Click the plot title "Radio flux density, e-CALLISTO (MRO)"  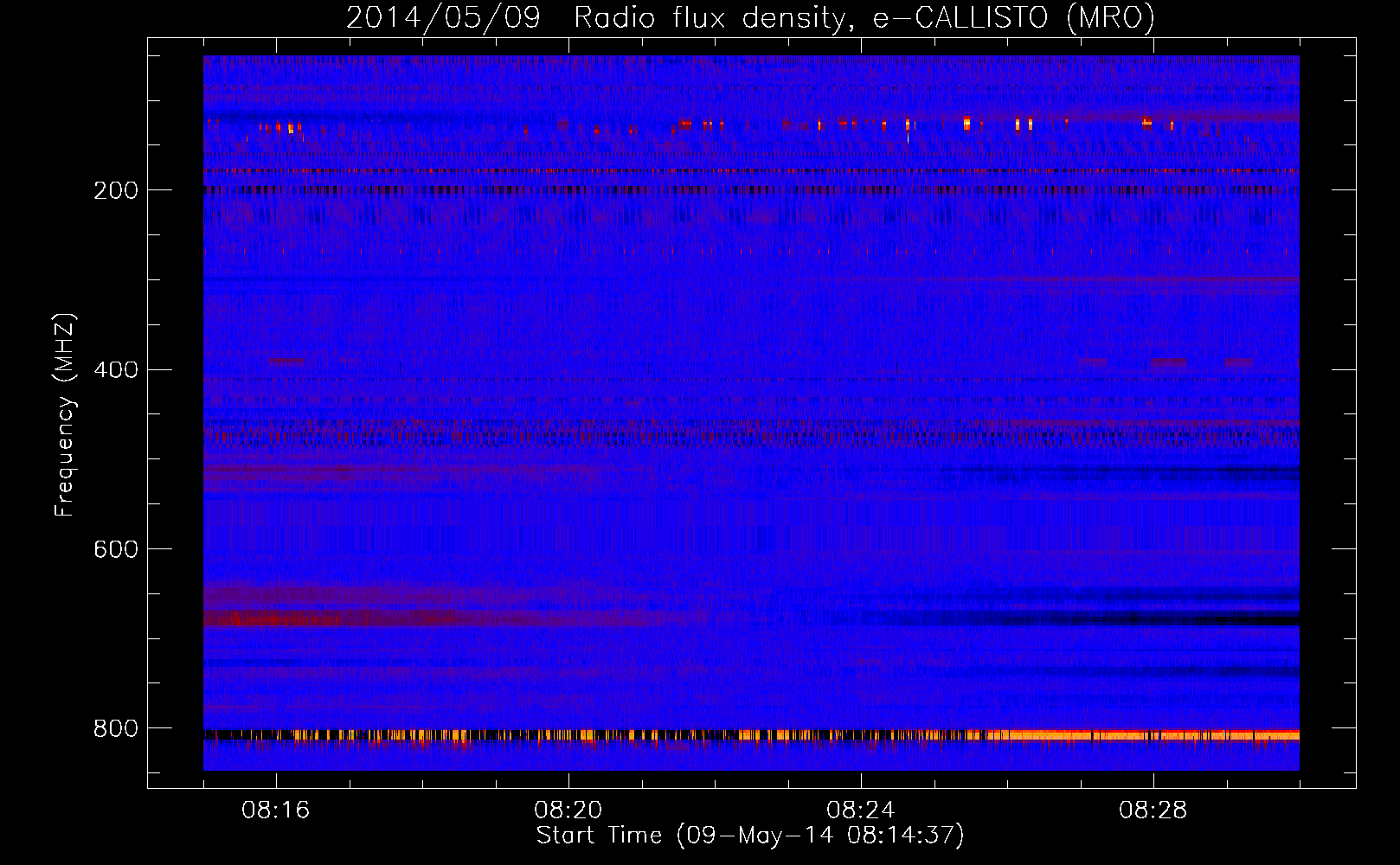[x=864, y=17]
